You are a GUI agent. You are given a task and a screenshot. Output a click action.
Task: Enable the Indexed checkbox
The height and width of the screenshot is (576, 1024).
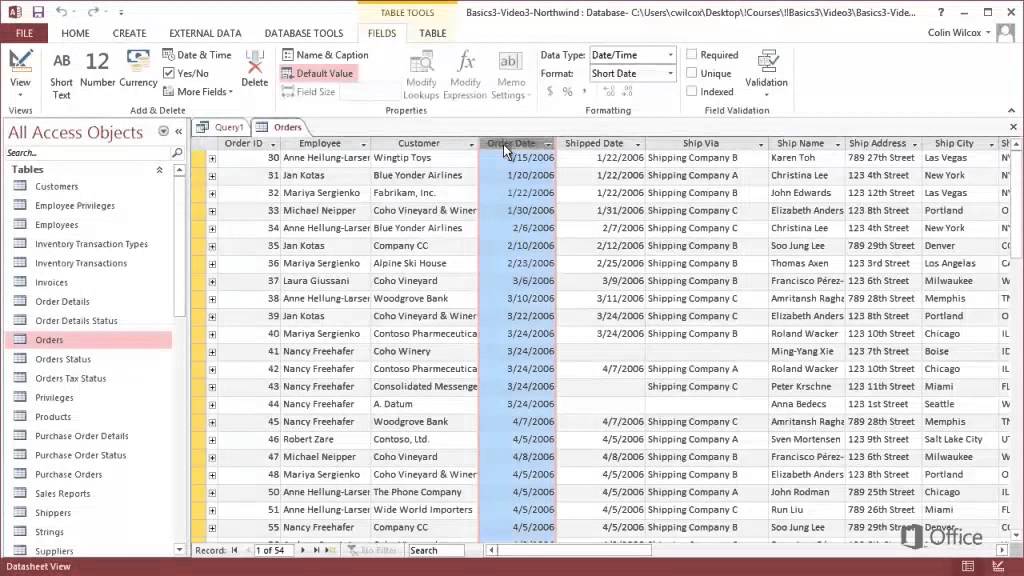tap(692, 91)
